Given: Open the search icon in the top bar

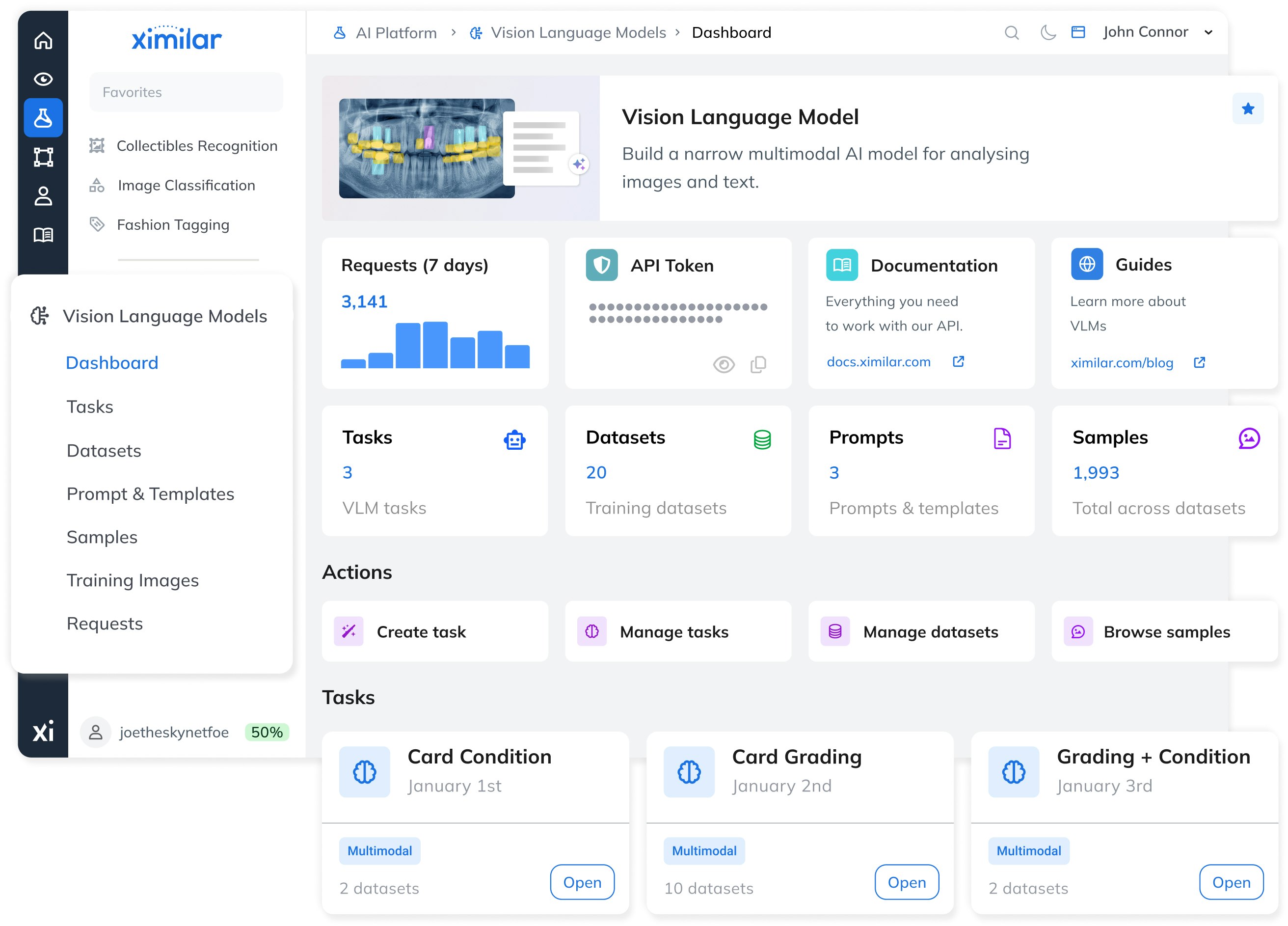Looking at the screenshot, I should tap(1012, 32).
